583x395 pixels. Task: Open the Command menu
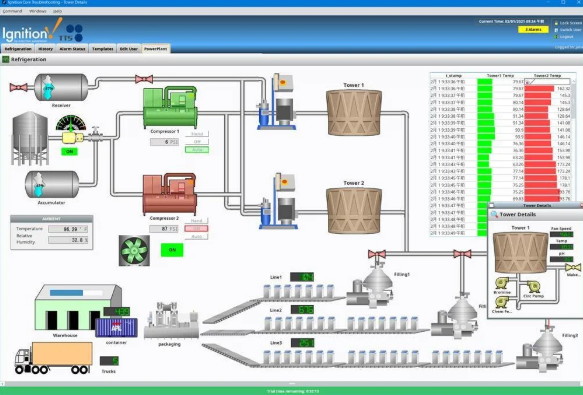click(x=12, y=11)
